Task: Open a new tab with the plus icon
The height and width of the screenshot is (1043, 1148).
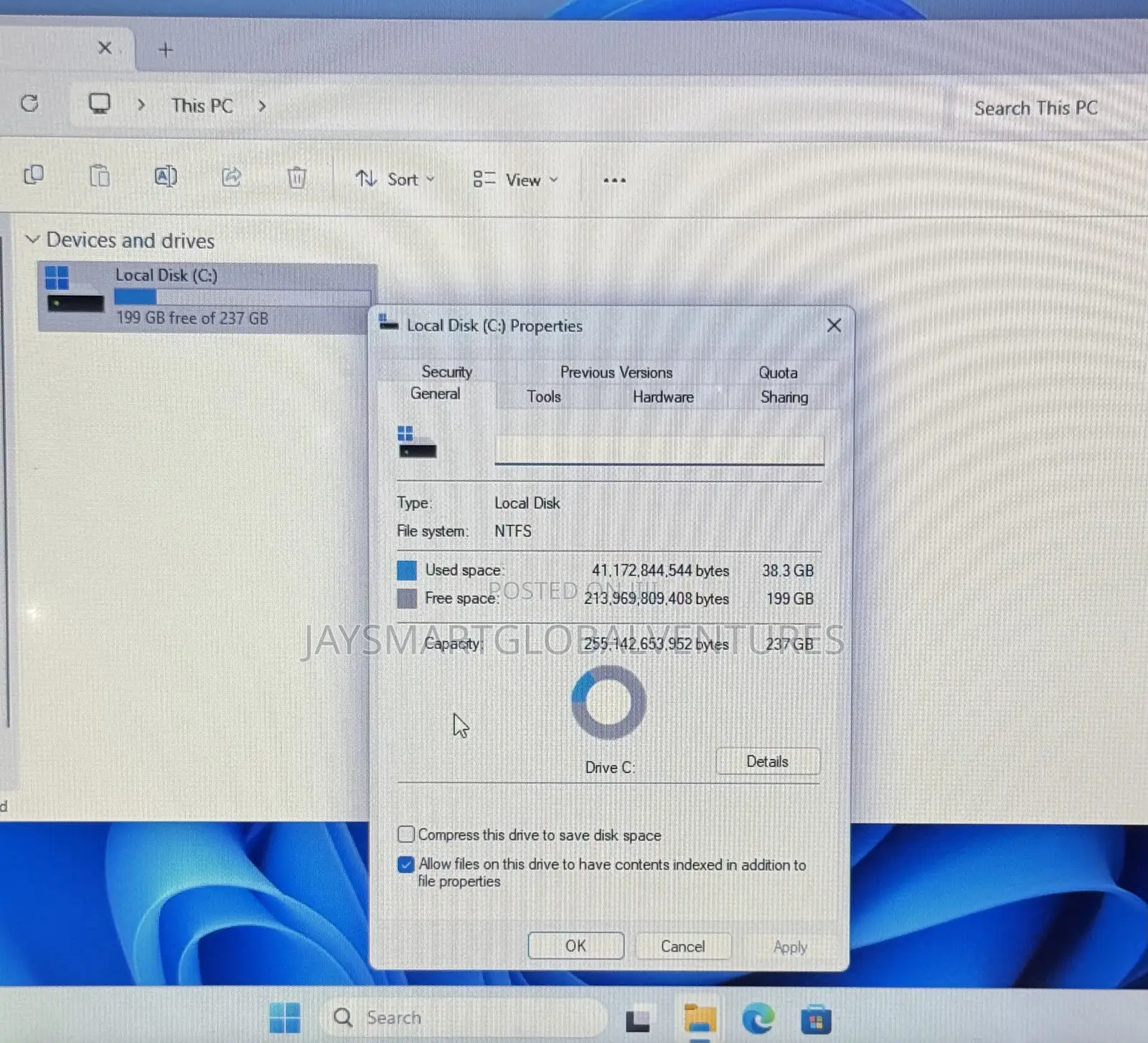Action: pyautogui.click(x=166, y=49)
